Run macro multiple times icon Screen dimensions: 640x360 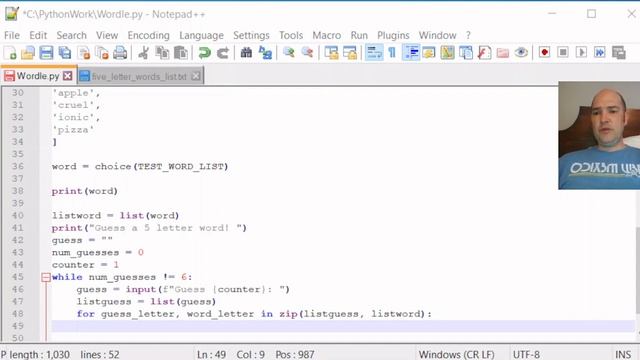click(600, 53)
